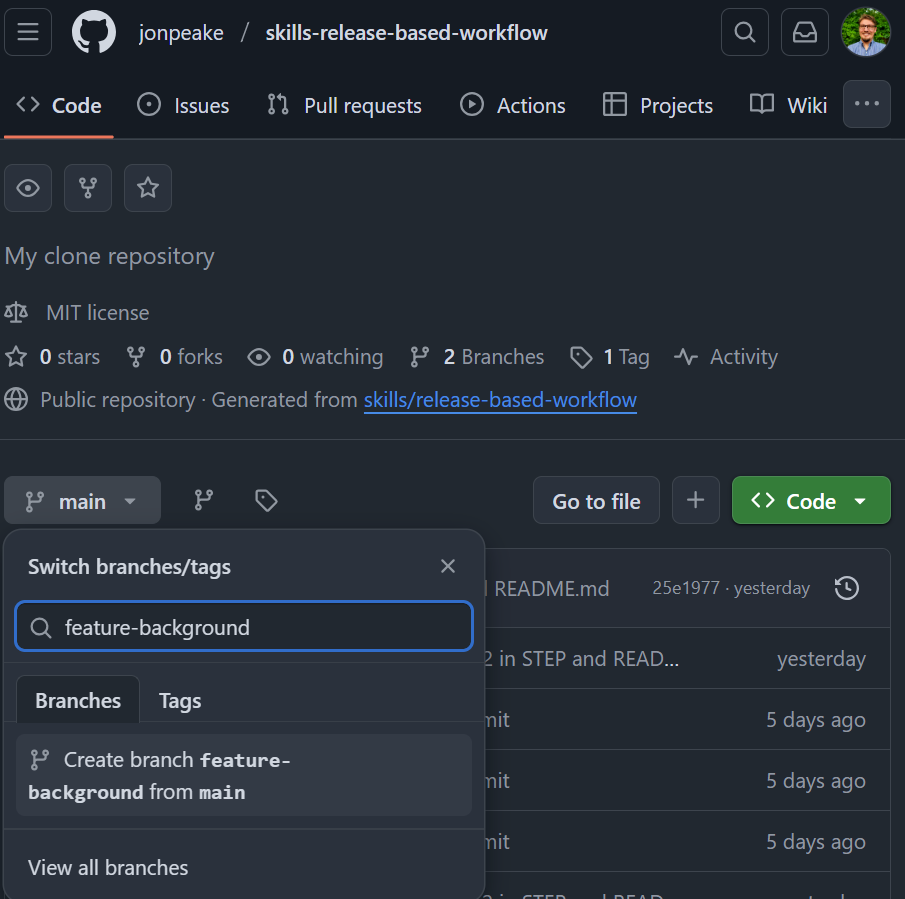Viewport: 905px width, 899px height.
Task: Open the skills/release-based-workflow template link
Action: 500,400
